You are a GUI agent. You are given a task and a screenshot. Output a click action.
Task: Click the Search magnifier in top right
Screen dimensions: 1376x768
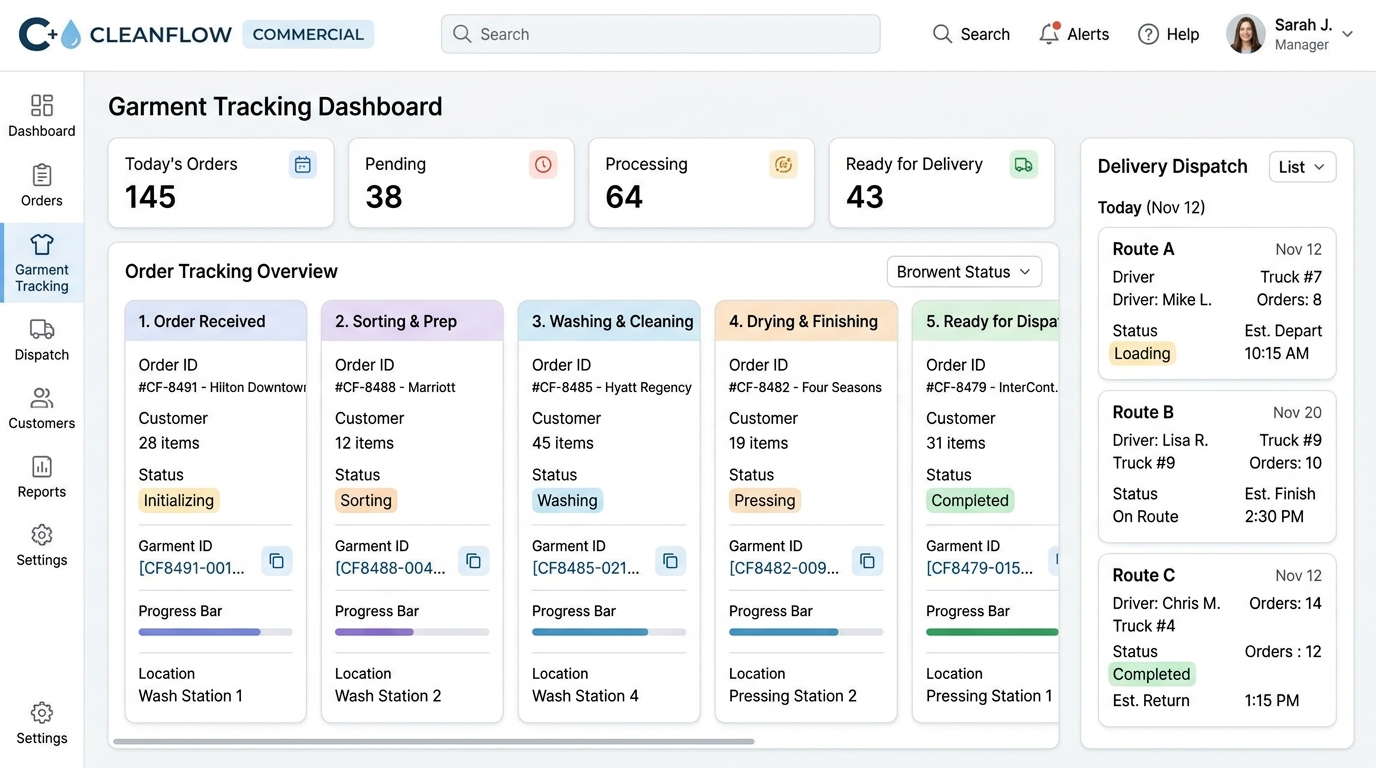tap(942, 34)
